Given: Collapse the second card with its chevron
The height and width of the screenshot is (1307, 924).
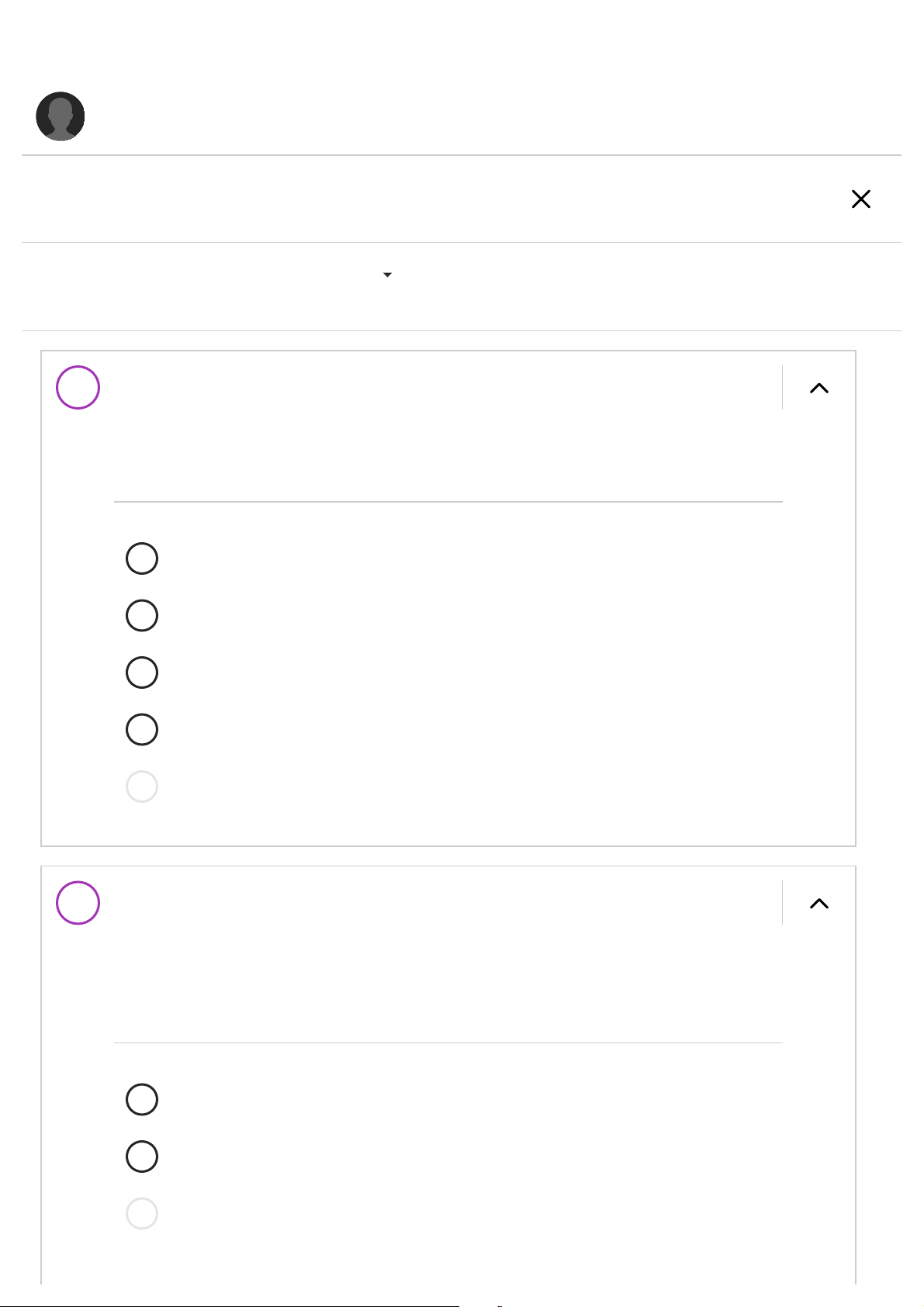Looking at the screenshot, I should (819, 903).
